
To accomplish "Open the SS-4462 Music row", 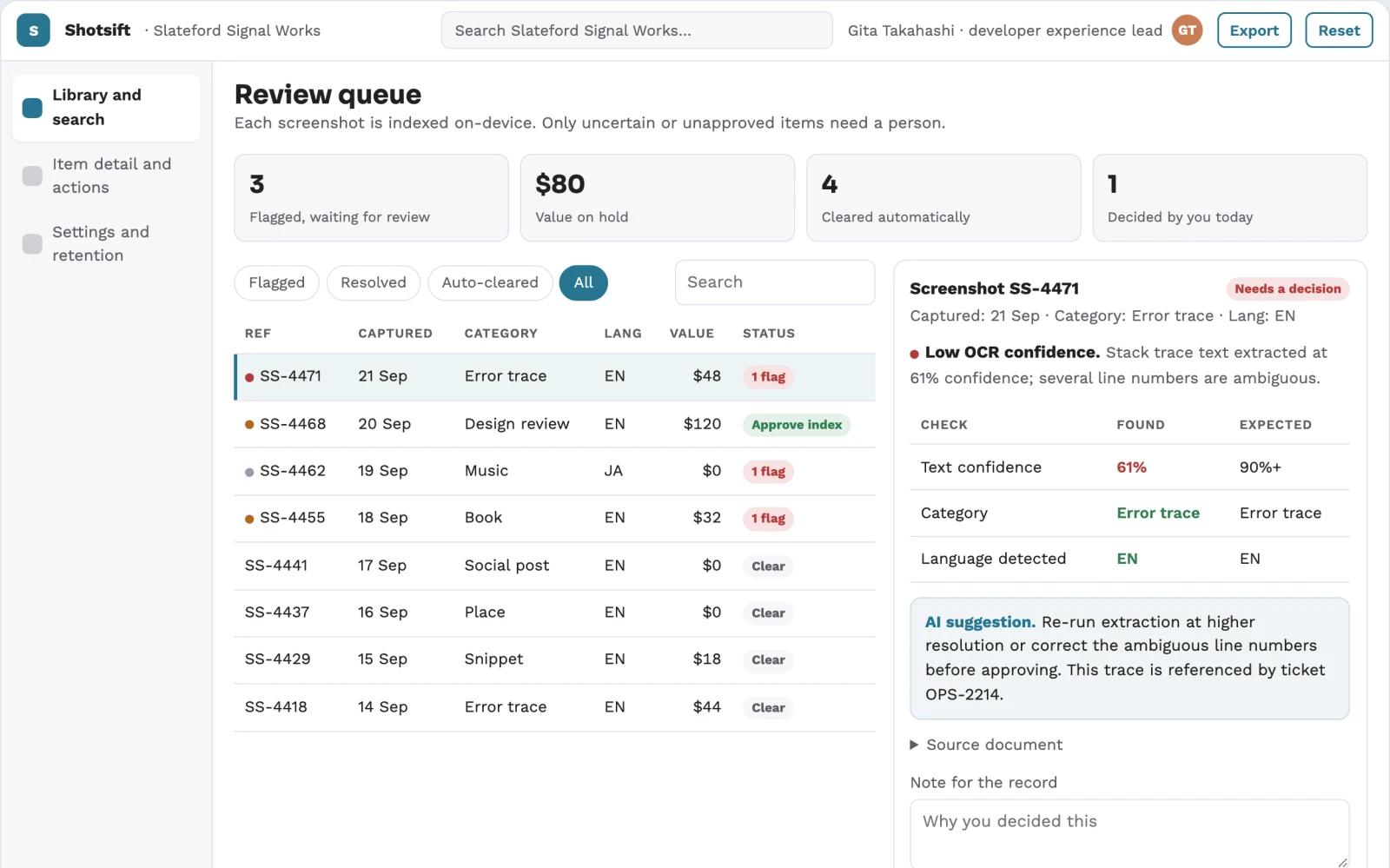I will pos(555,472).
